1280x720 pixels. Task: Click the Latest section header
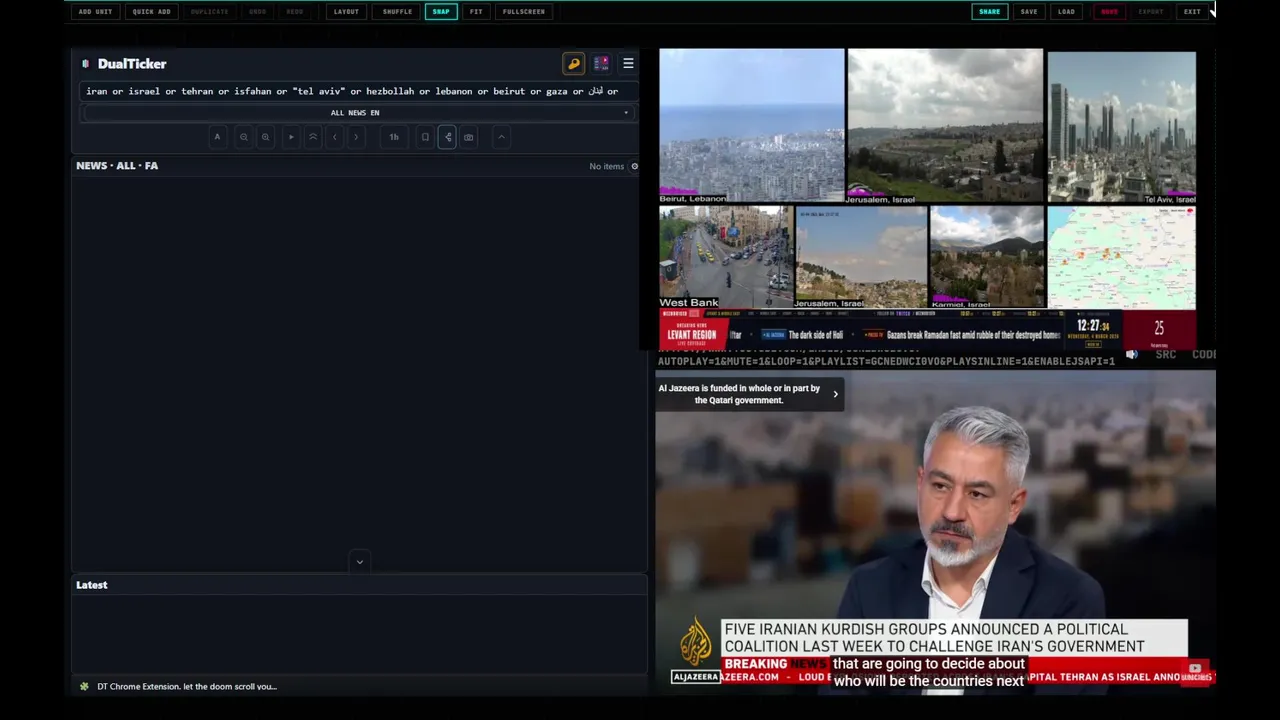[x=92, y=585]
